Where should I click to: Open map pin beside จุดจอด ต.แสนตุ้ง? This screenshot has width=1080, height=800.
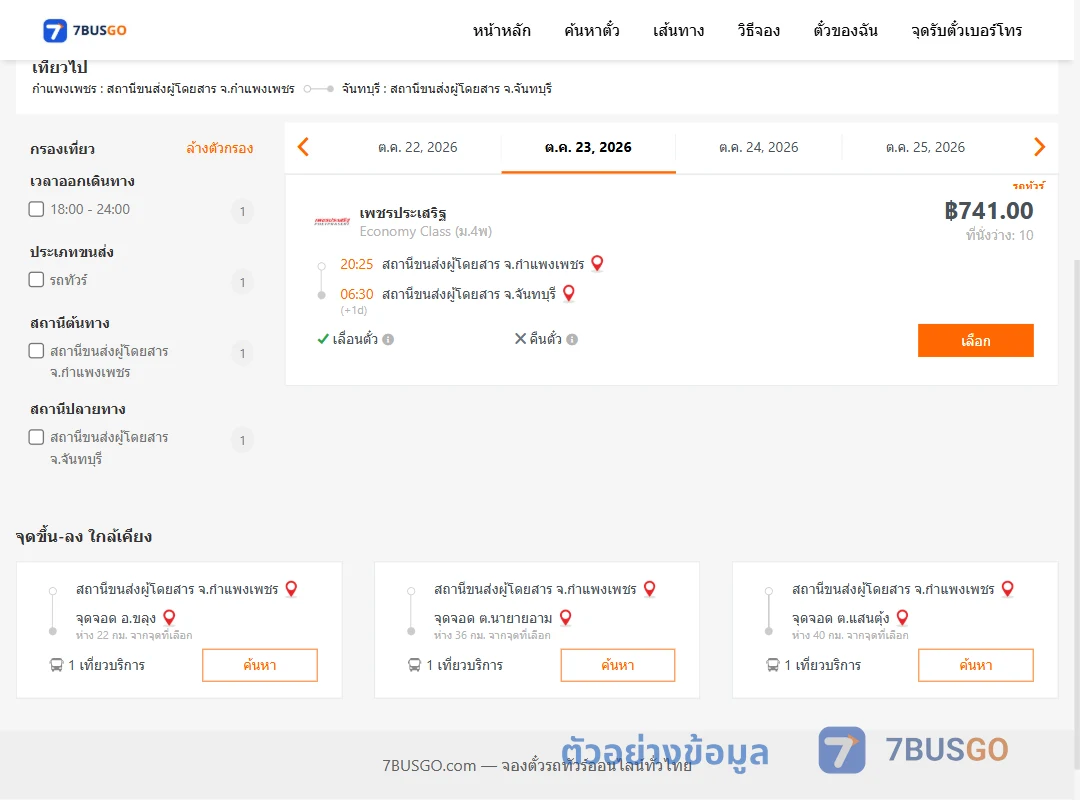point(902,618)
